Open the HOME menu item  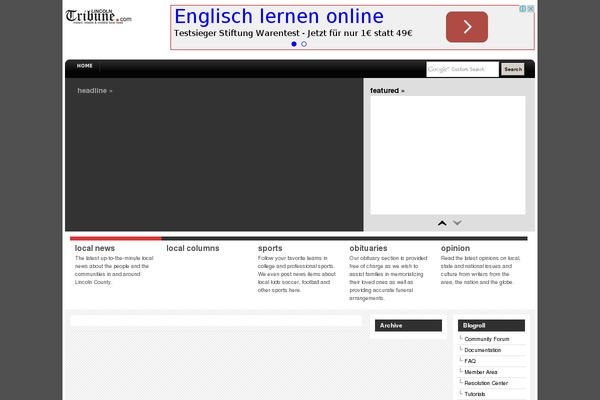click(x=85, y=66)
